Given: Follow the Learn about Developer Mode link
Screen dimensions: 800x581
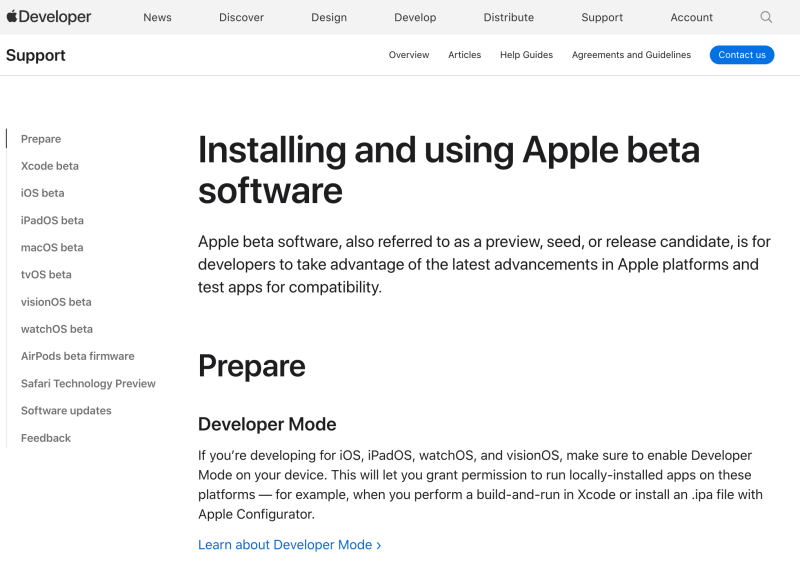Looking at the screenshot, I should (x=289, y=545).
